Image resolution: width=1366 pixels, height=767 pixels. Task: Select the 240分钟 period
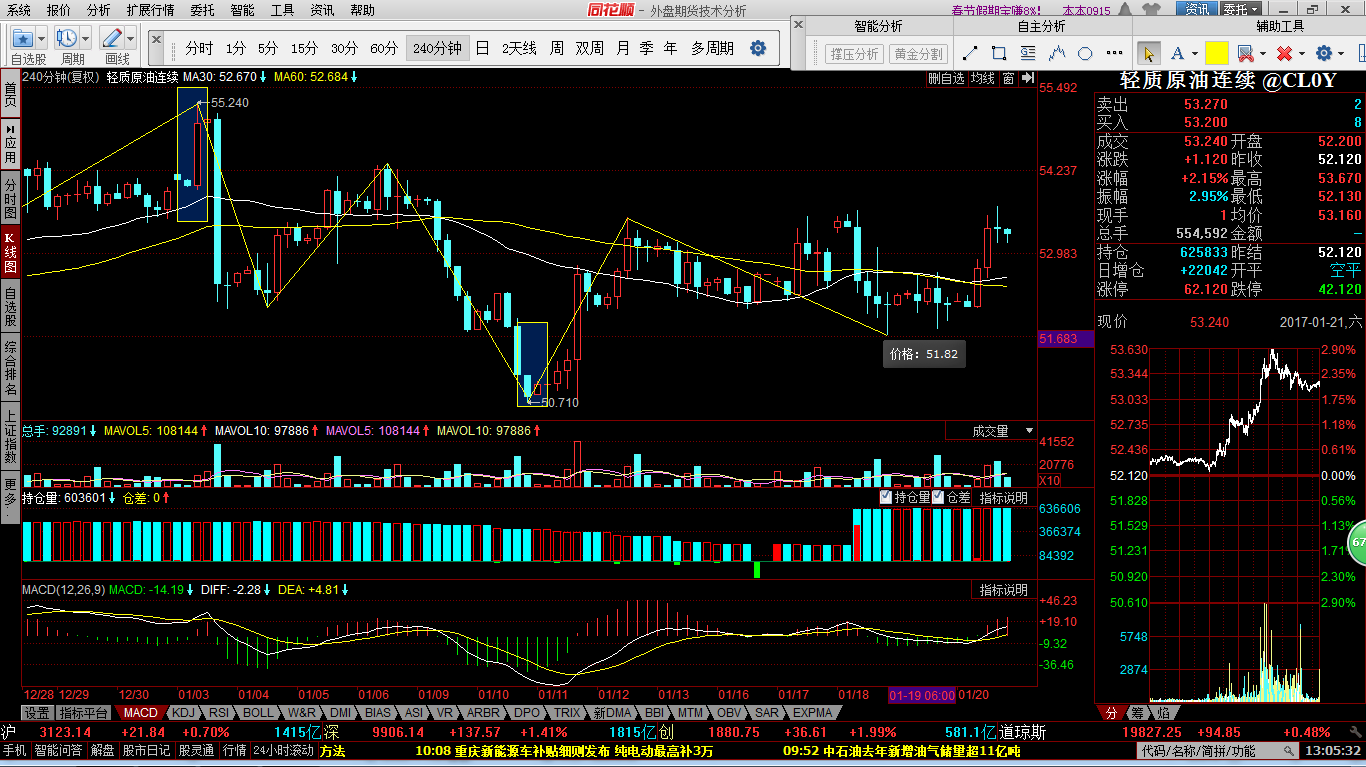pos(437,48)
